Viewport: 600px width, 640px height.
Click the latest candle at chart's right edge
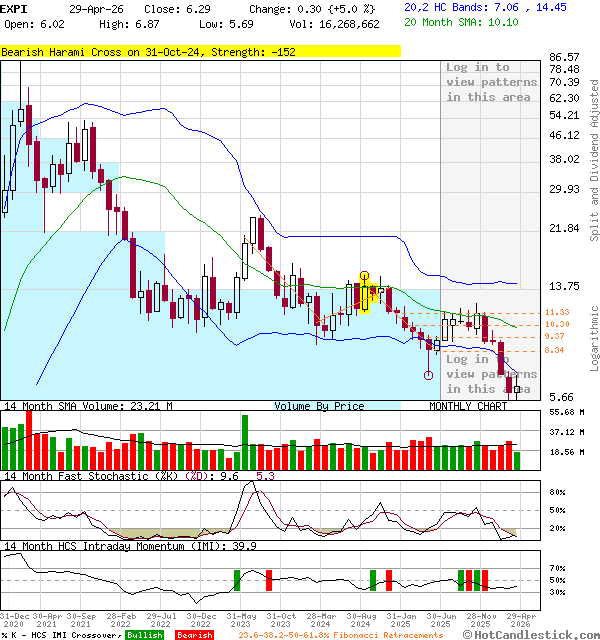click(x=516, y=389)
